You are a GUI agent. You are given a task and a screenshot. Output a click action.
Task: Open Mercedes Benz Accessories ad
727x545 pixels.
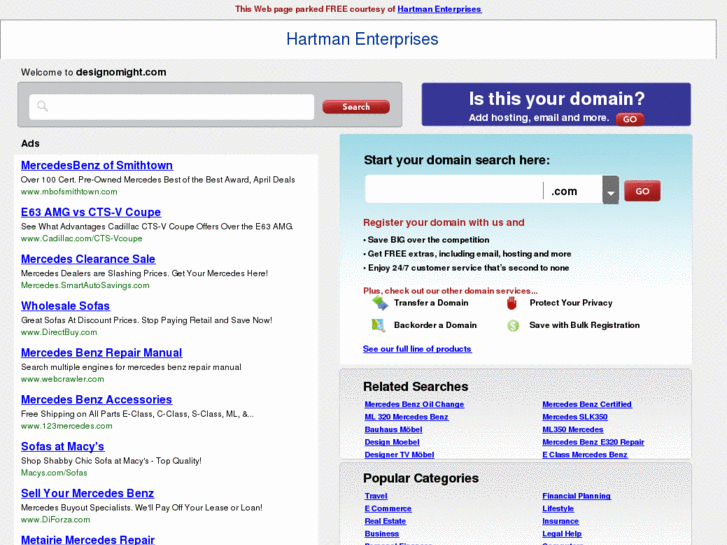[x=96, y=399]
